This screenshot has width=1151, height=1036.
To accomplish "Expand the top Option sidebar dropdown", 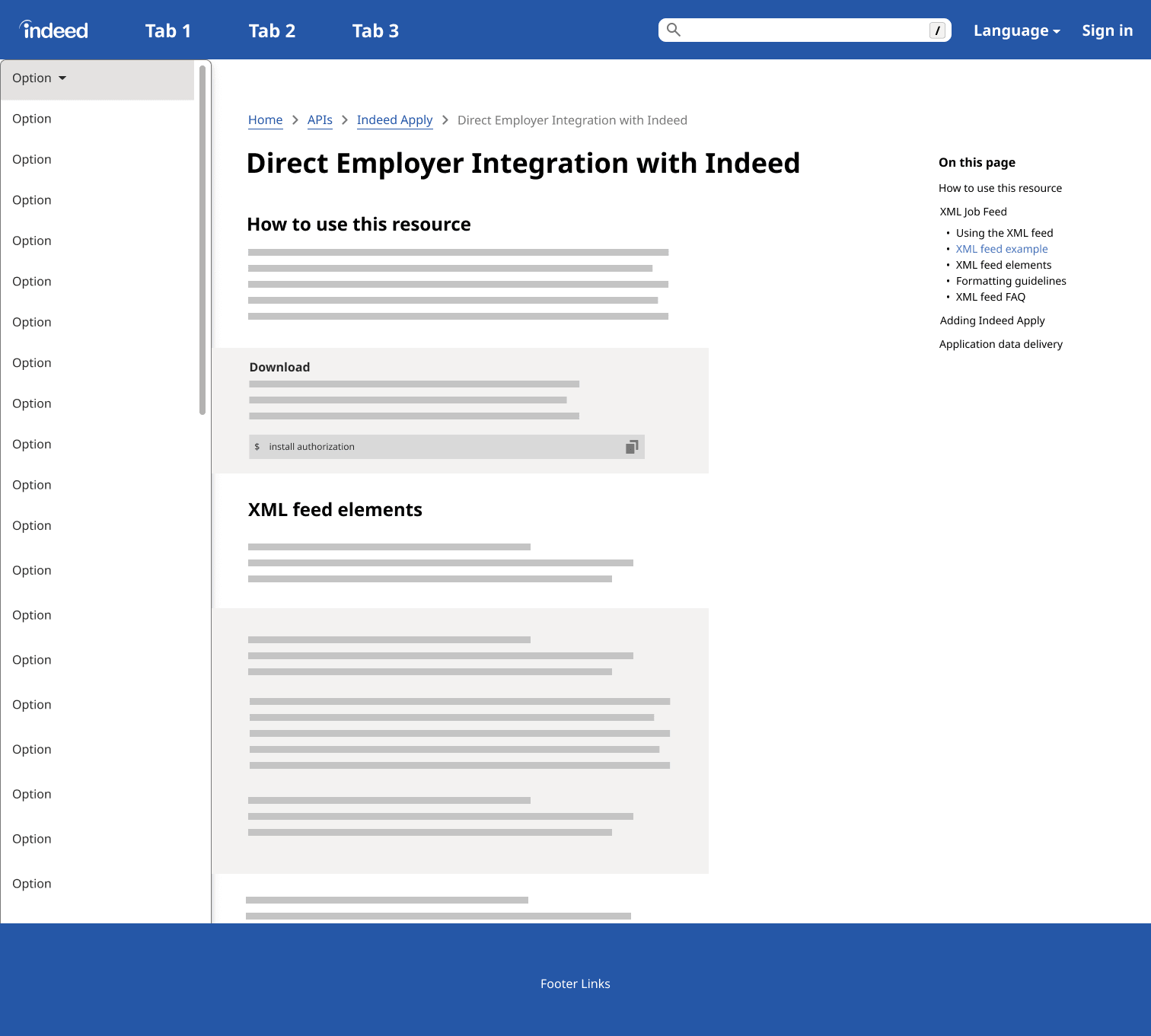I will (97, 78).
